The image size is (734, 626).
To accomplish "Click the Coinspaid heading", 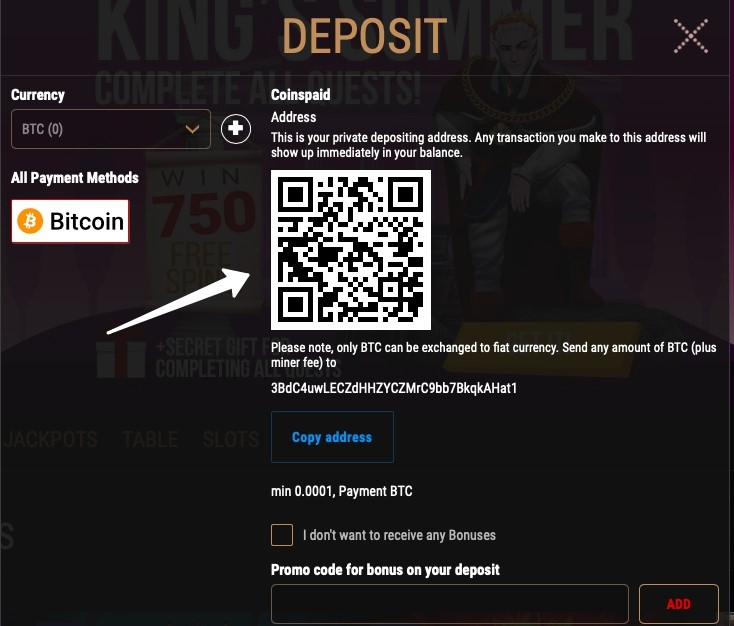I will pyautogui.click(x=301, y=95).
